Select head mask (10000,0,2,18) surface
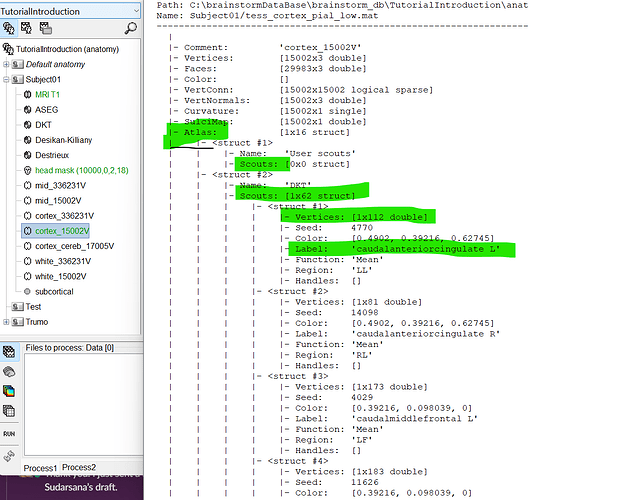 click(x=82, y=170)
